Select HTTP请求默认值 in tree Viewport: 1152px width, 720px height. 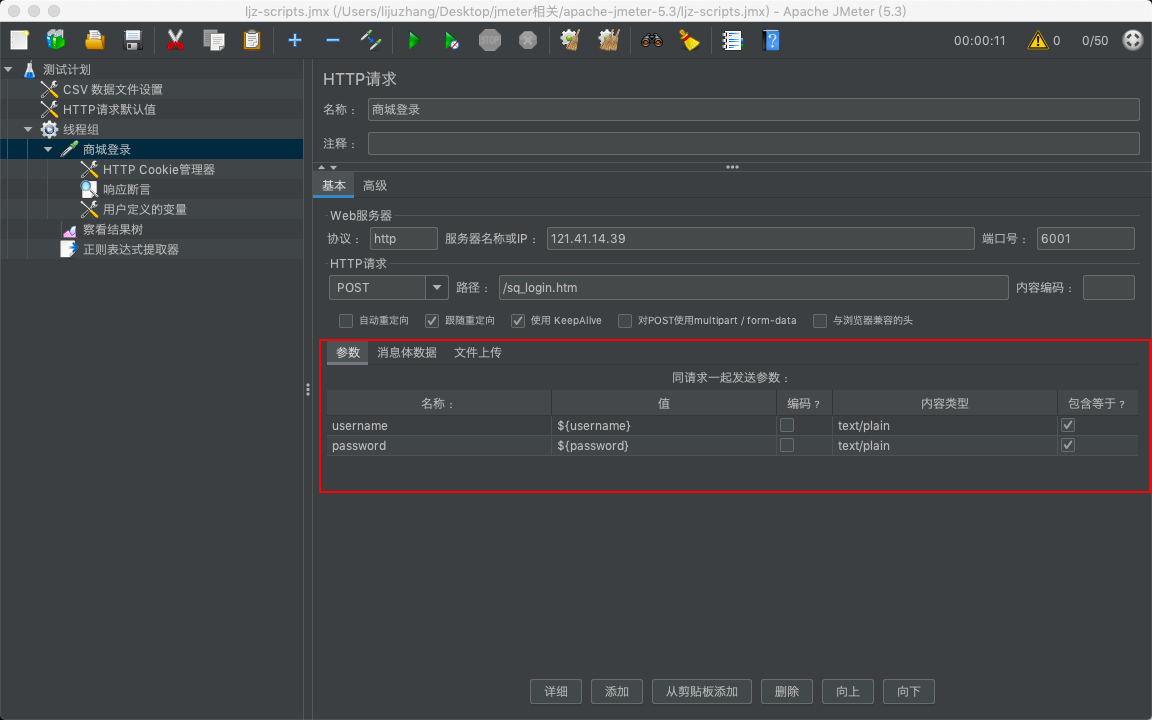[109, 109]
